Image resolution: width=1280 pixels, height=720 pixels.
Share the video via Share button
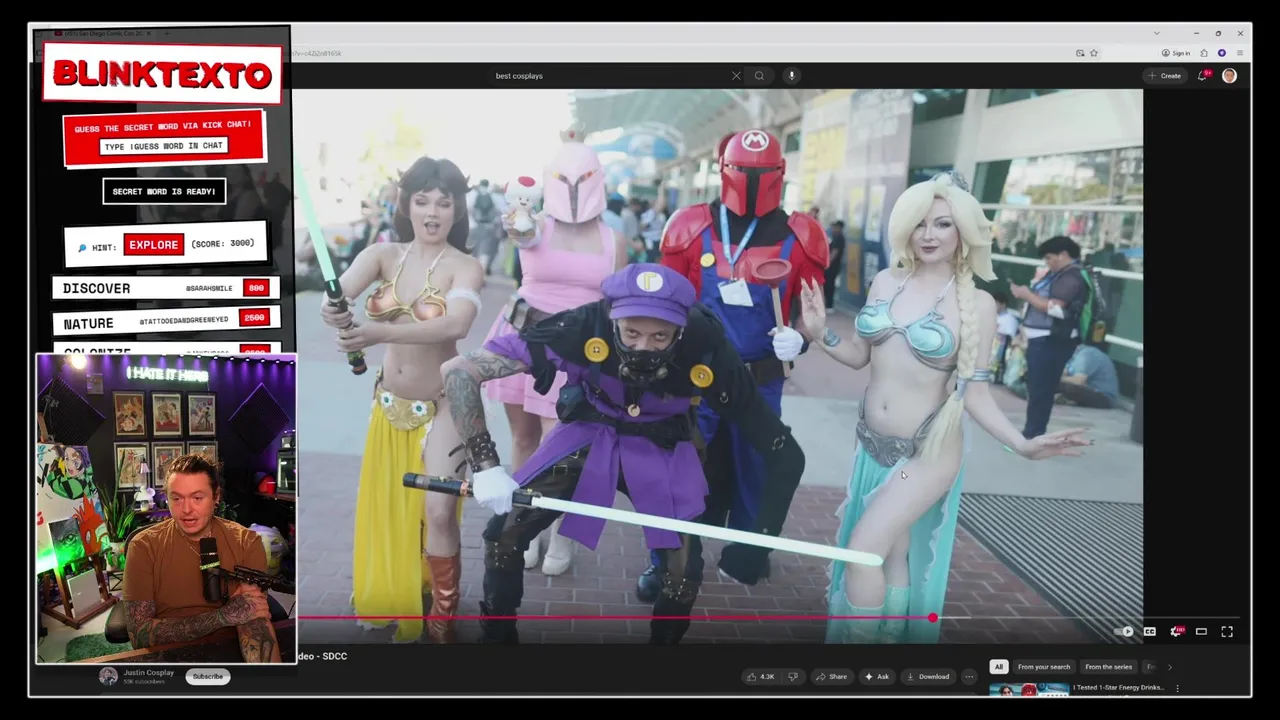(831, 677)
